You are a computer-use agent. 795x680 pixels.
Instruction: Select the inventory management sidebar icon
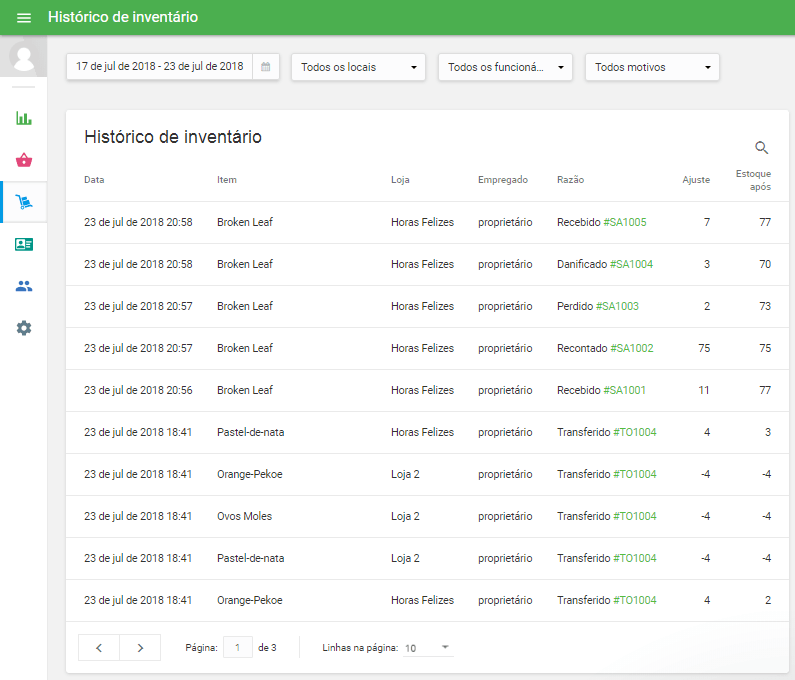[x=24, y=202]
